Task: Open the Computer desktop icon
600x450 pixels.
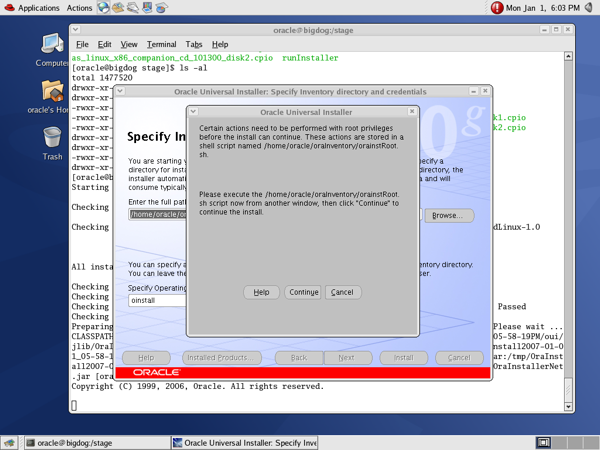Action: tap(52, 50)
